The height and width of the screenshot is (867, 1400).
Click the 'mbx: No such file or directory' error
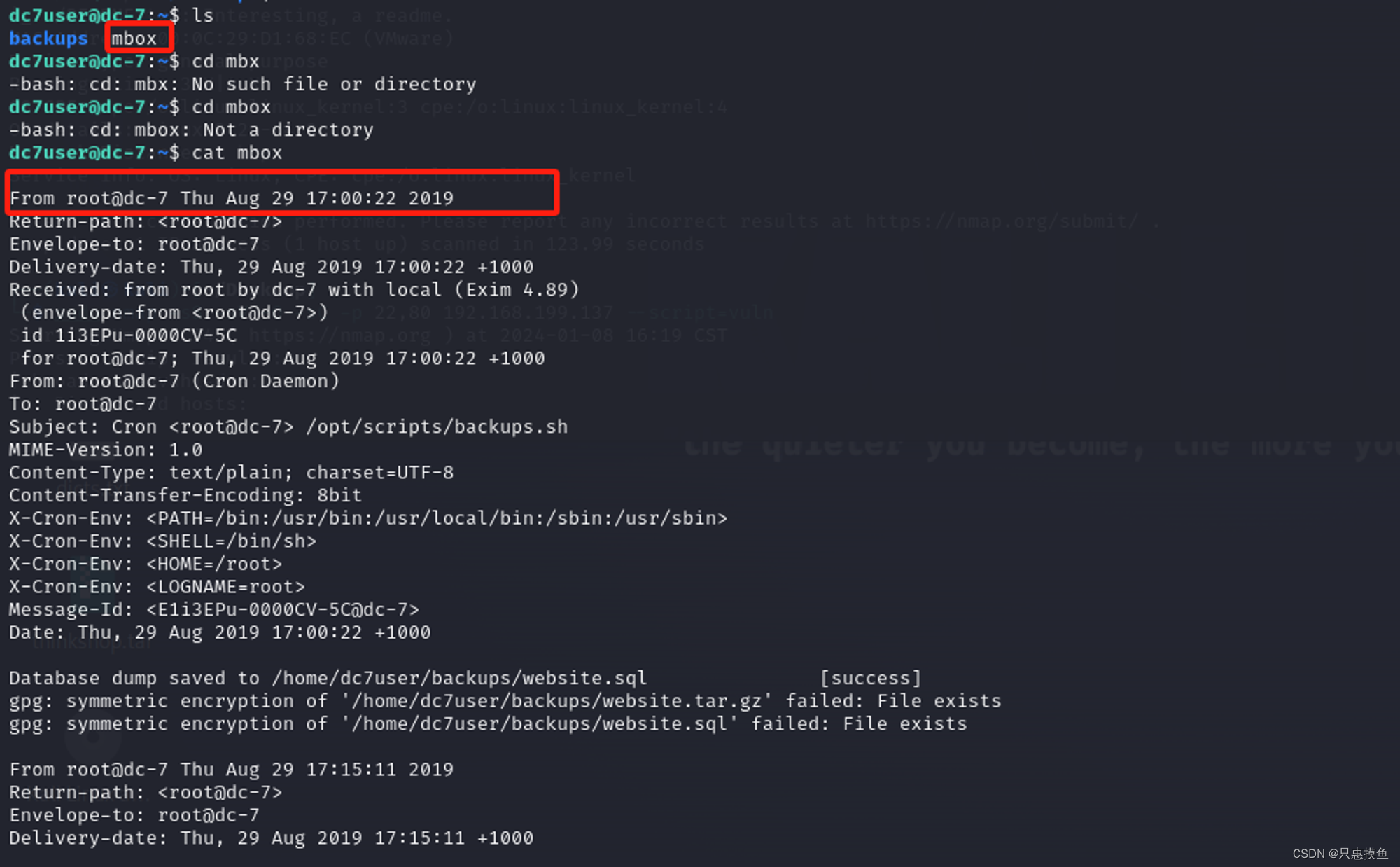pos(305,84)
